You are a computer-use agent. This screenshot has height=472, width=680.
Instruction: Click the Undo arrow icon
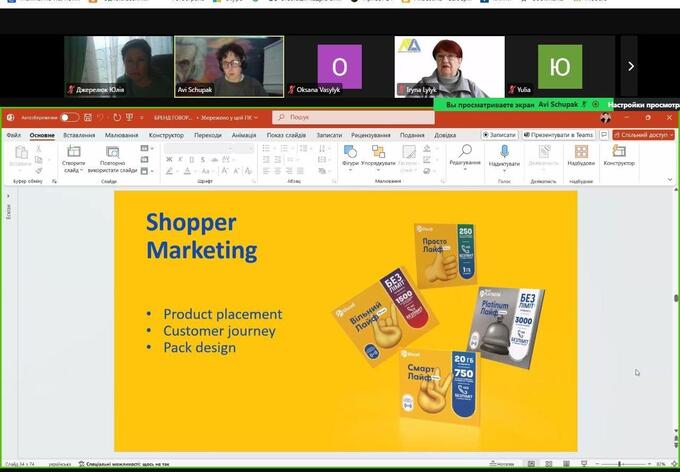(x=100, y=118)
